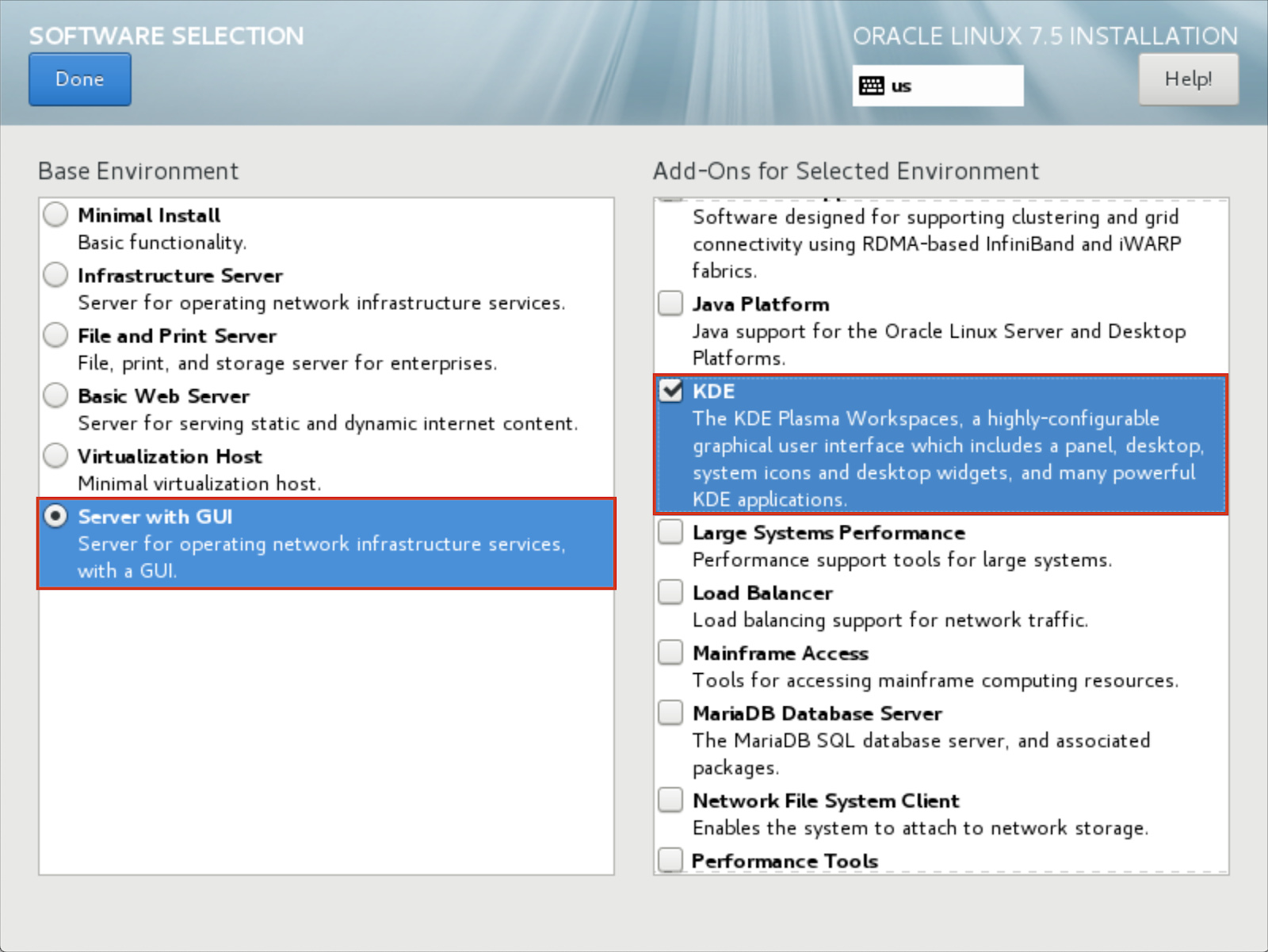The width and height of the screenshot is (1268, 952).
Task: Click the 'Minimal Install' label
Action: pos(149,216)
